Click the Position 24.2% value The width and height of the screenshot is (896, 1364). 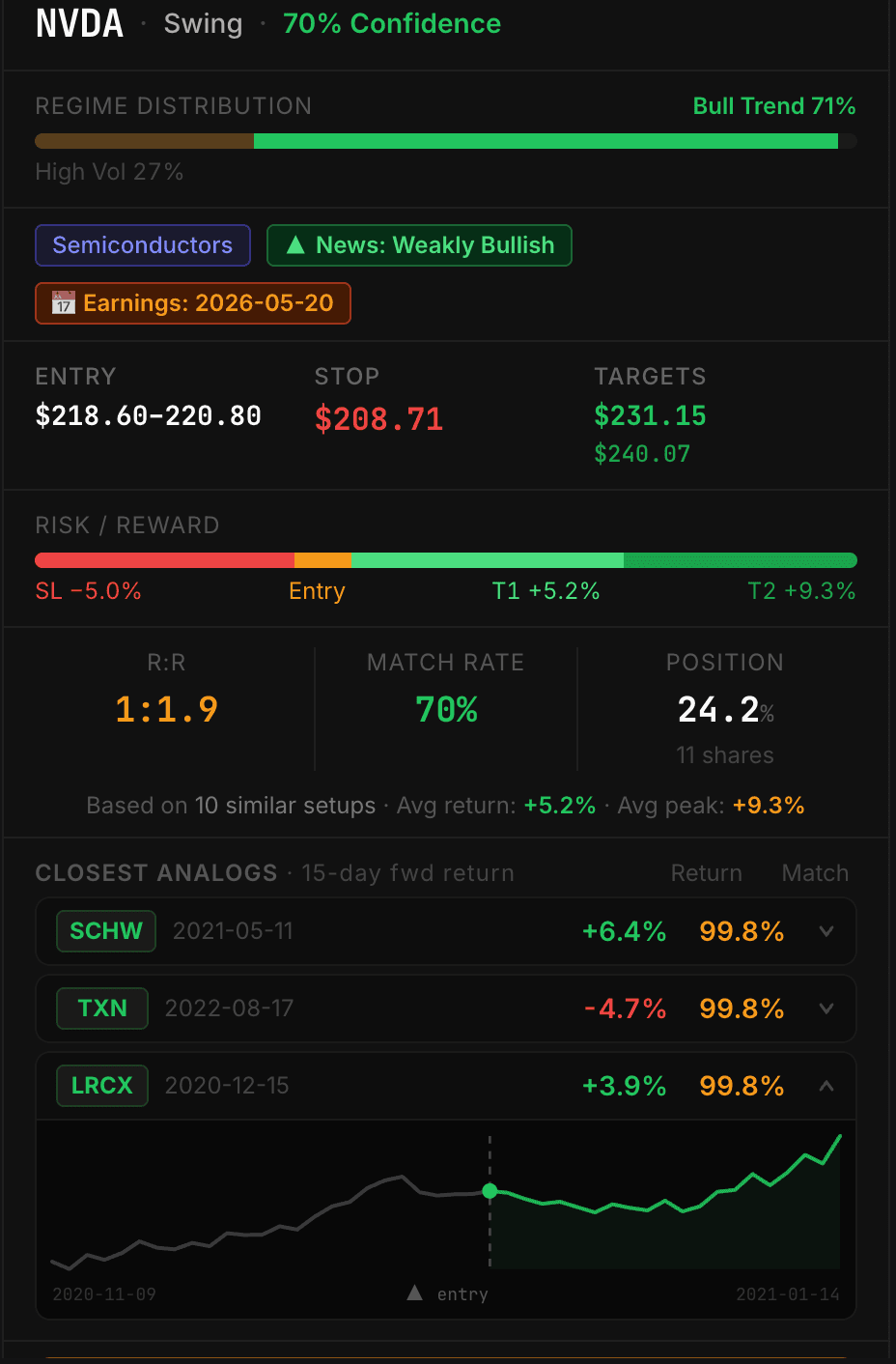point(725,710)
